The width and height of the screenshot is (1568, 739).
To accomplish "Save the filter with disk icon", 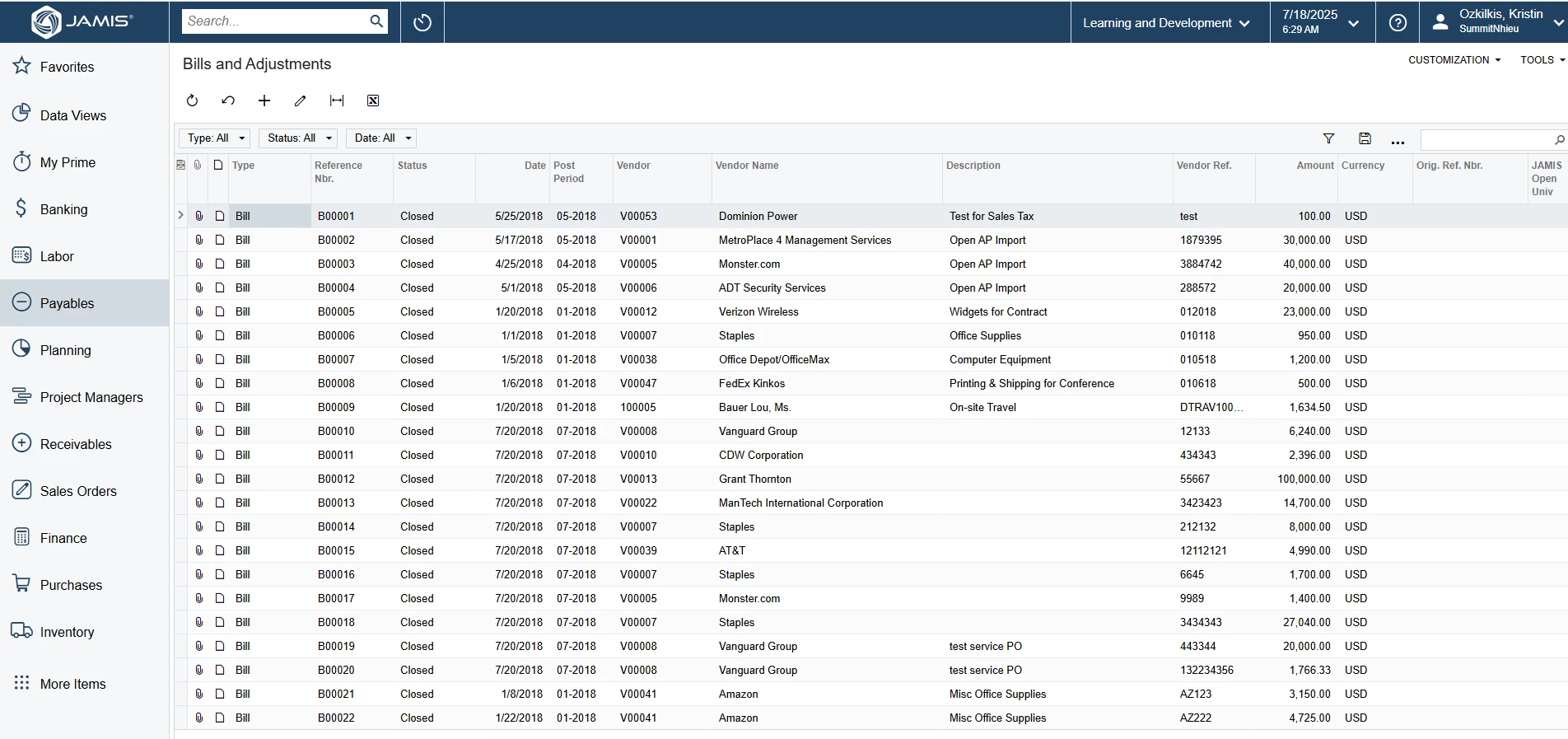I will pos(1365,138).
